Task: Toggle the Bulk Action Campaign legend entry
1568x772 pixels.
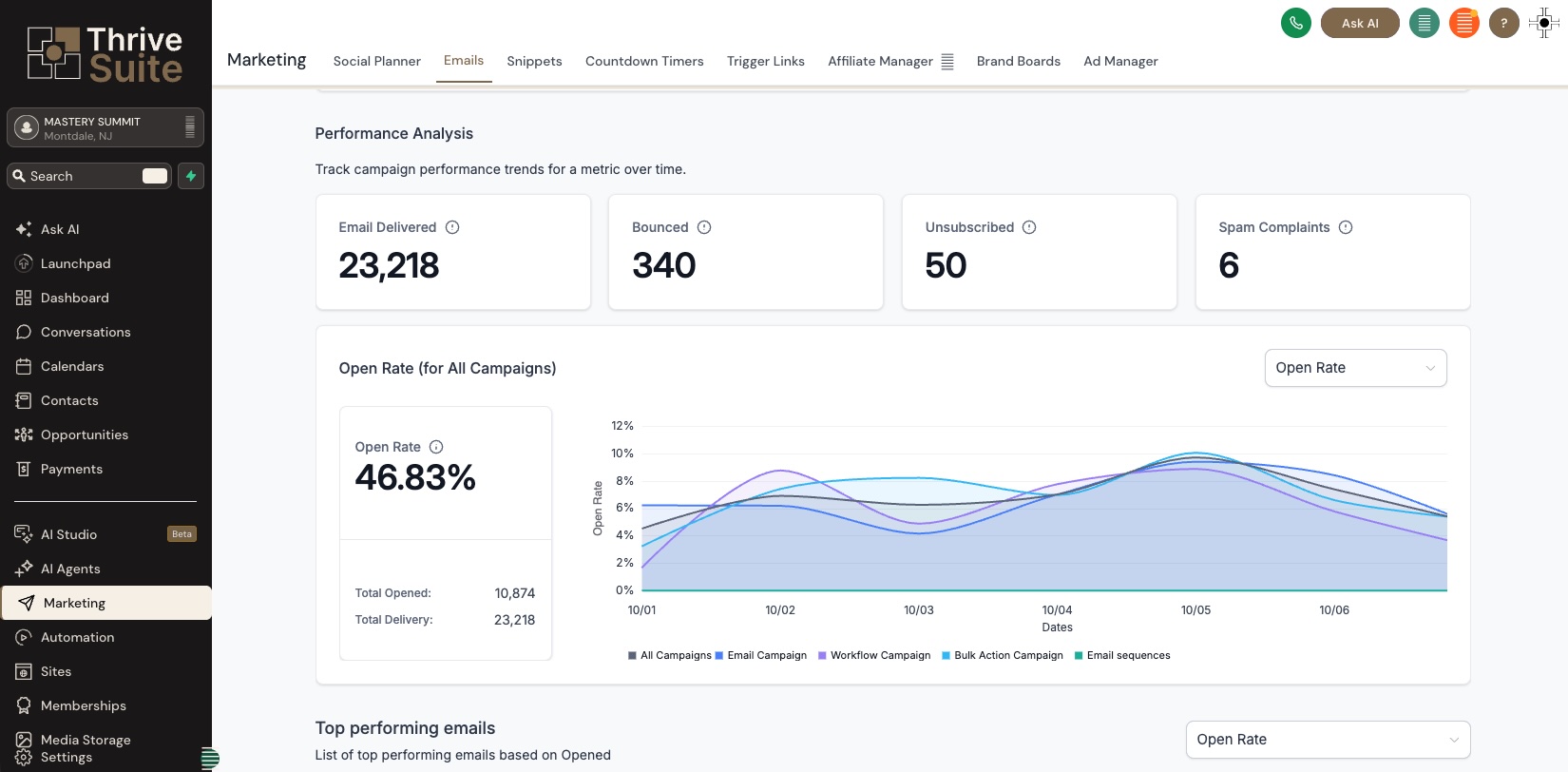Action: coord(1003,655)
